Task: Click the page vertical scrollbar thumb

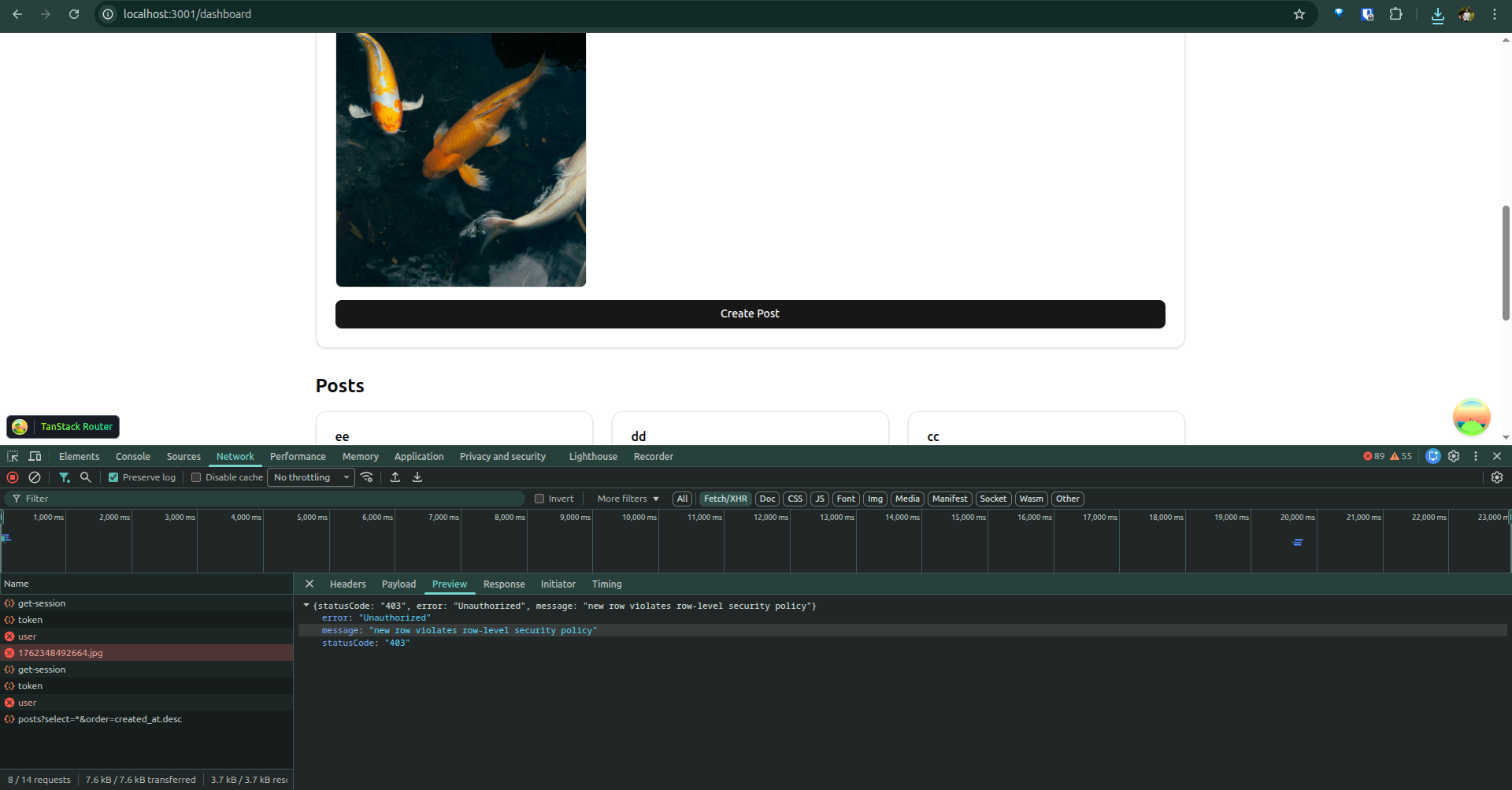Action: [x=1506, y=262]
